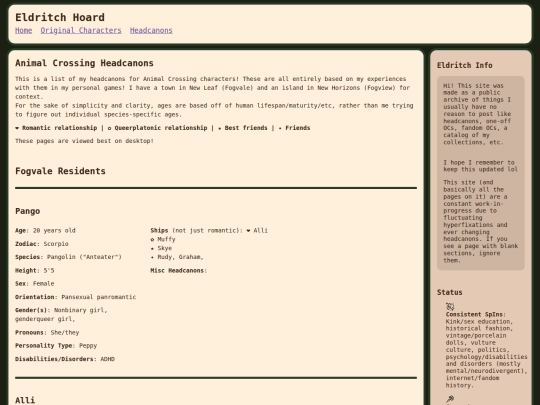Click the 'Best friends' legend entry
This screenshot has width=540, height=405.
(x=243, y=128)
